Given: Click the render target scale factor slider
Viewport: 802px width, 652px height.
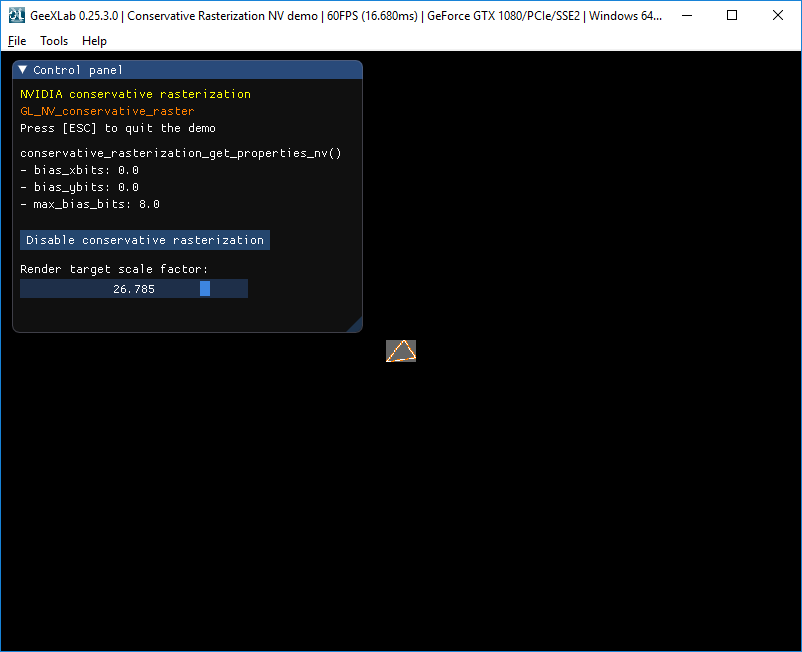Looking at the screenshot, I should [x=134, y=289].
